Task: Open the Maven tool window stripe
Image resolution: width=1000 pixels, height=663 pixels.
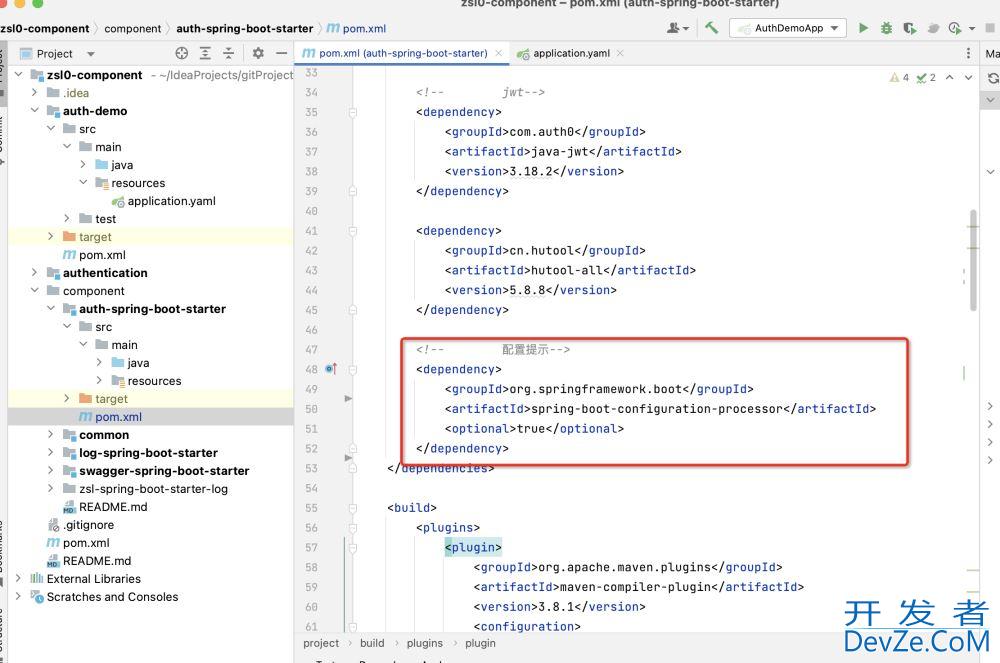Action: (x=992, y=54)
